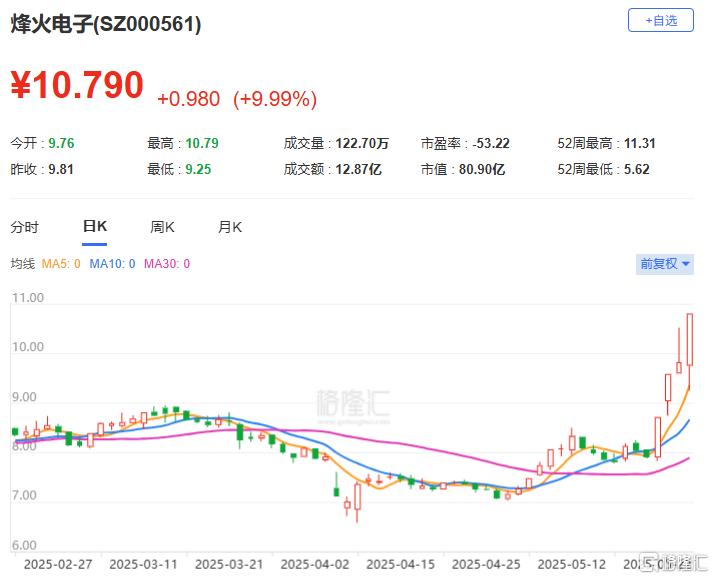Click the current price ¥10.790
Screen dimensions: 714x579
77,85
